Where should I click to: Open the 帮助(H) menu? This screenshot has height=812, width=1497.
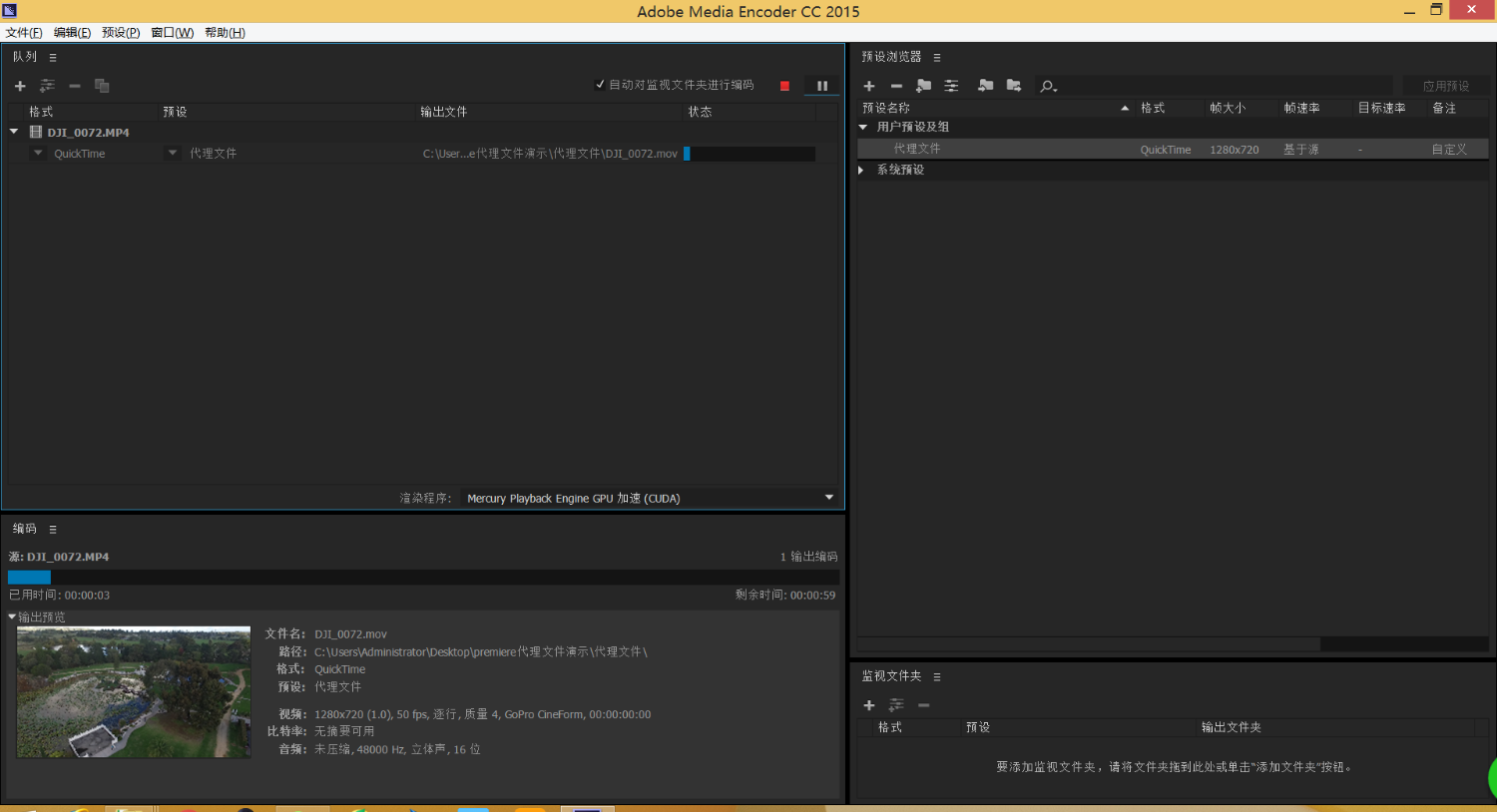[x=225, y=33]
